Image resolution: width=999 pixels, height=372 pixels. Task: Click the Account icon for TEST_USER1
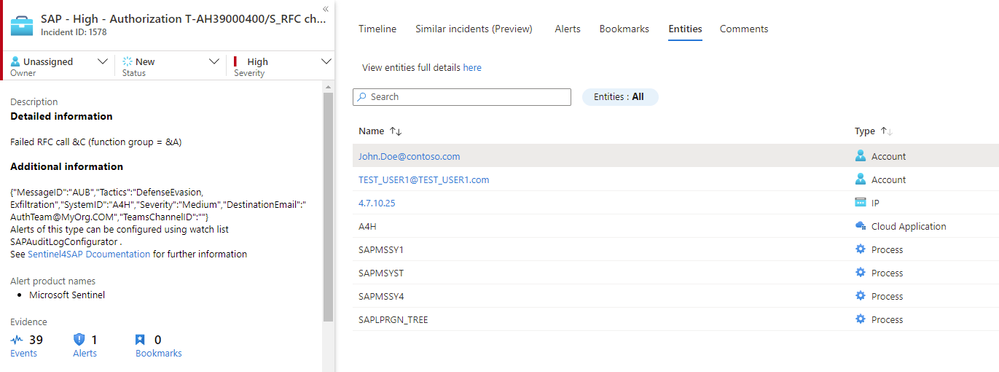(861, 180)
